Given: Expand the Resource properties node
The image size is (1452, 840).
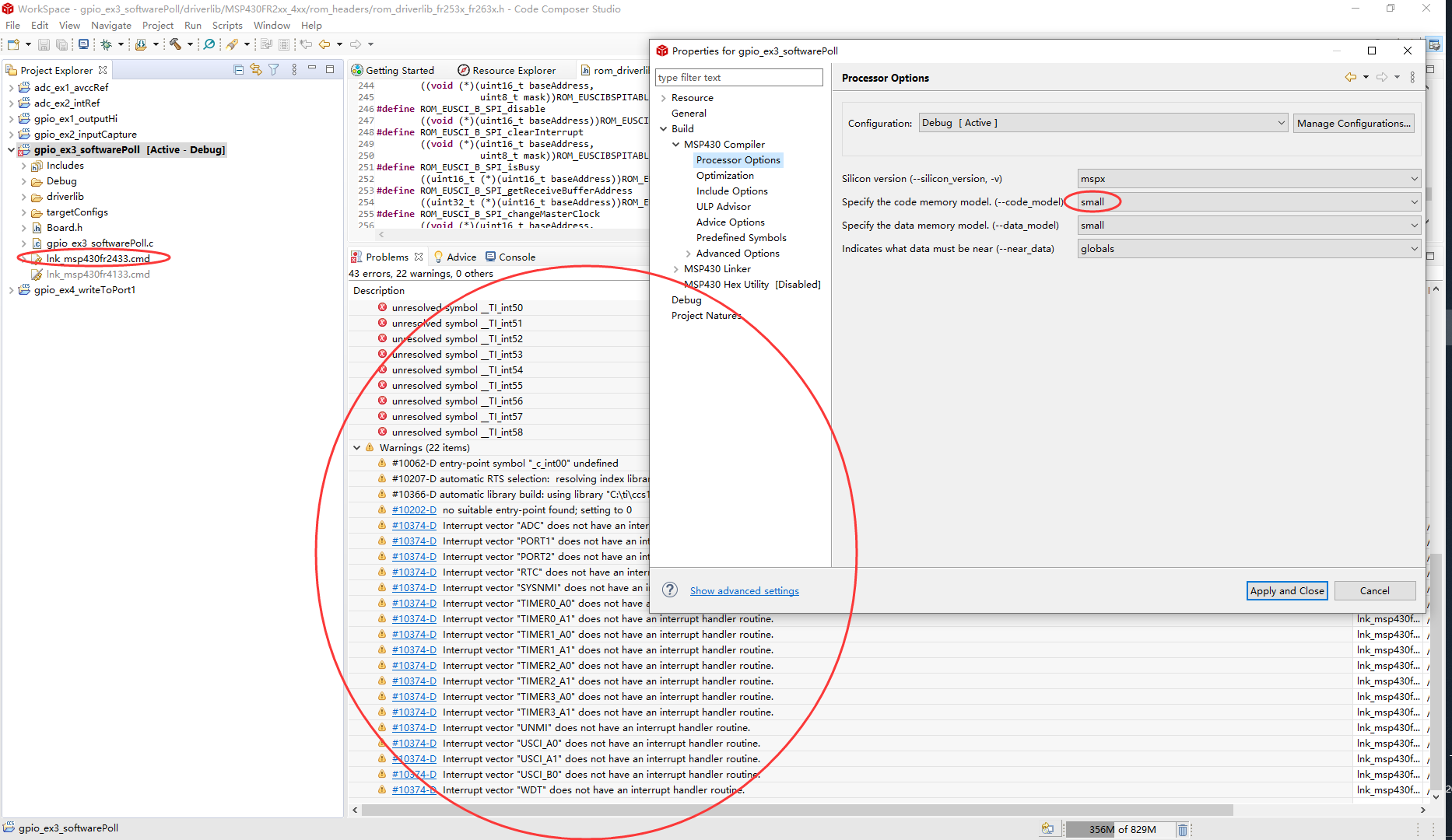Looking at the screenshot, I should click(x=663, y=98).
